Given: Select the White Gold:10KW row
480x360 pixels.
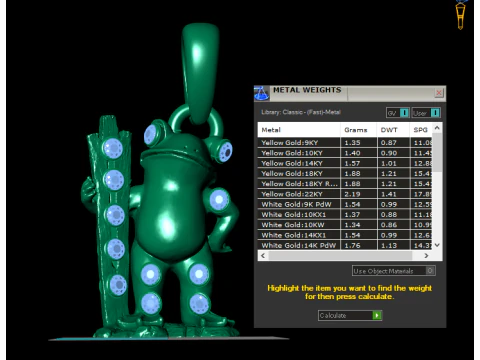Looking at the screenshot, I should [345, 225].
